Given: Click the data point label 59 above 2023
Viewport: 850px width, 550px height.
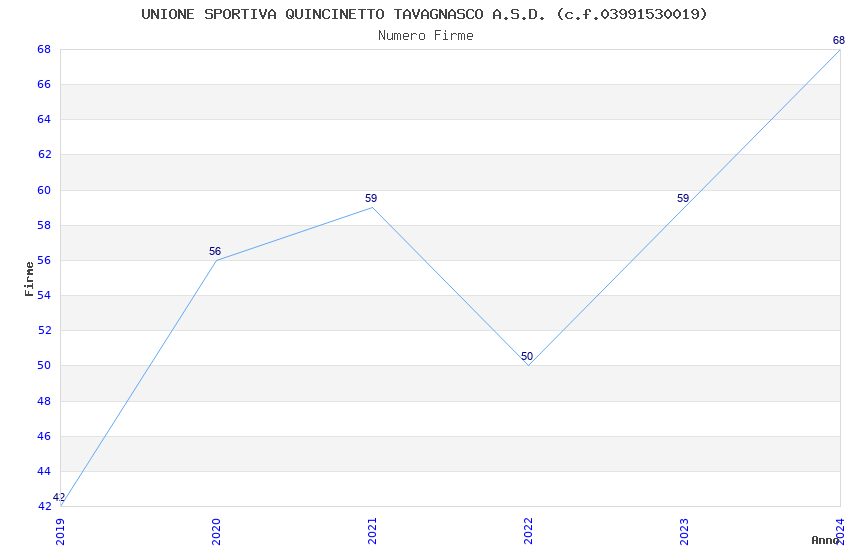Looking at the screenshot, I should [682, 198].
